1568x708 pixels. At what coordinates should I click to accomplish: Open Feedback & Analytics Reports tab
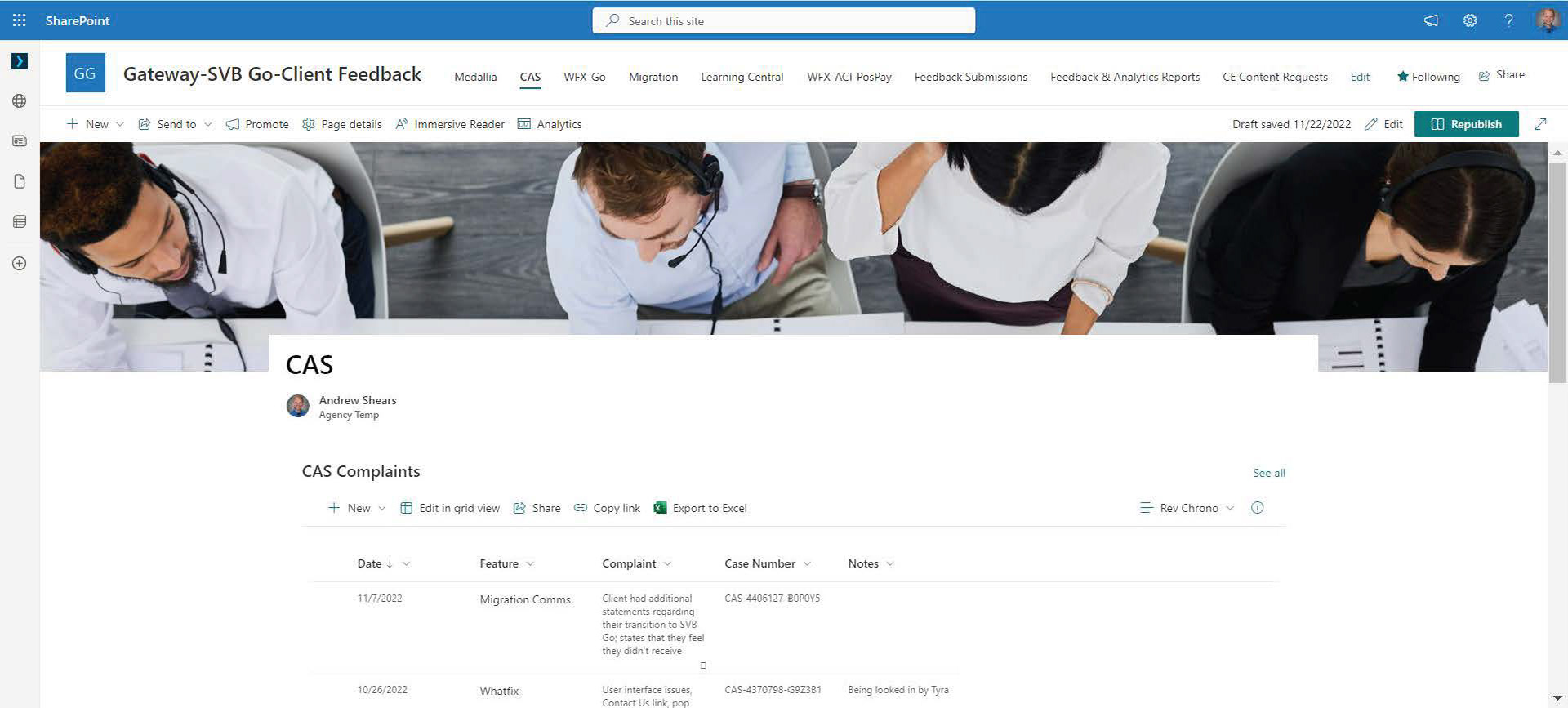(1125, 77)
